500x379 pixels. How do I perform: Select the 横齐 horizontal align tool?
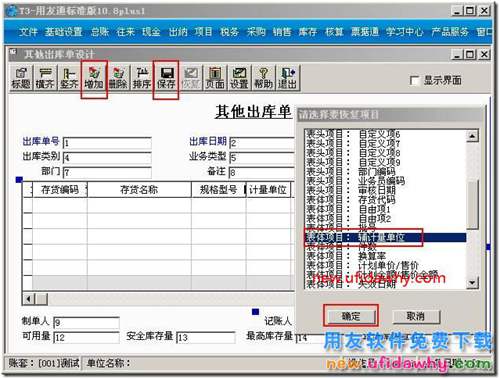click(45, 78)
